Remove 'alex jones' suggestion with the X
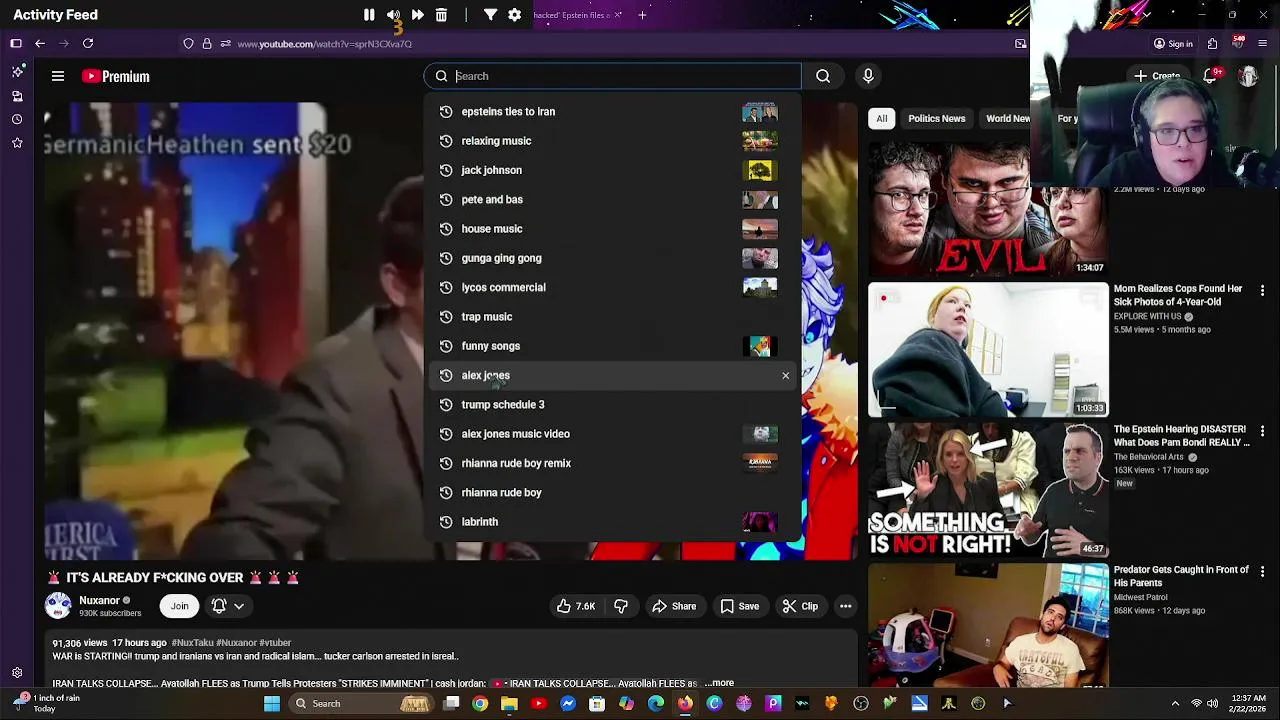The image size is (1280, 720). pos(785,376)
